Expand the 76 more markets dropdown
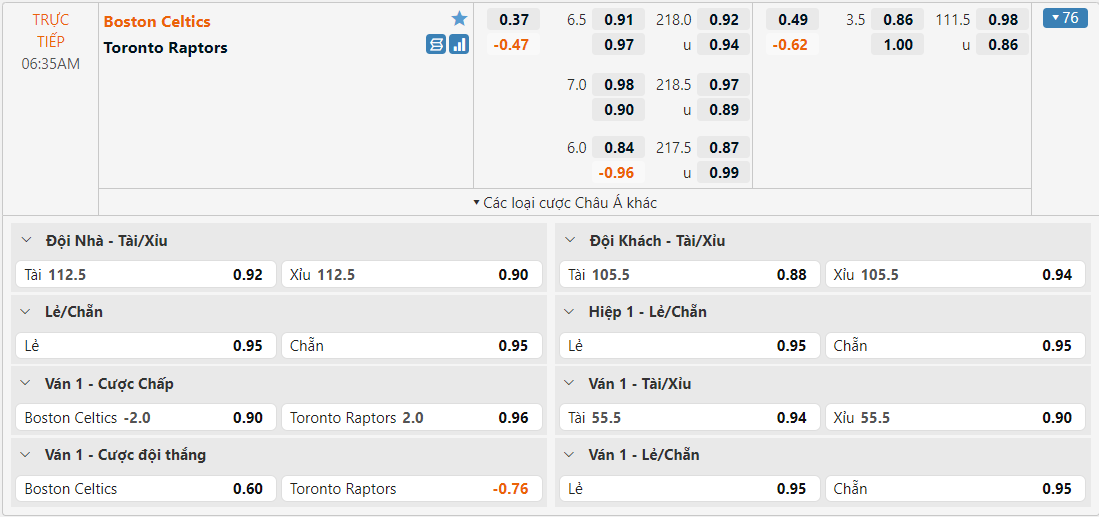 point(1064,18)
